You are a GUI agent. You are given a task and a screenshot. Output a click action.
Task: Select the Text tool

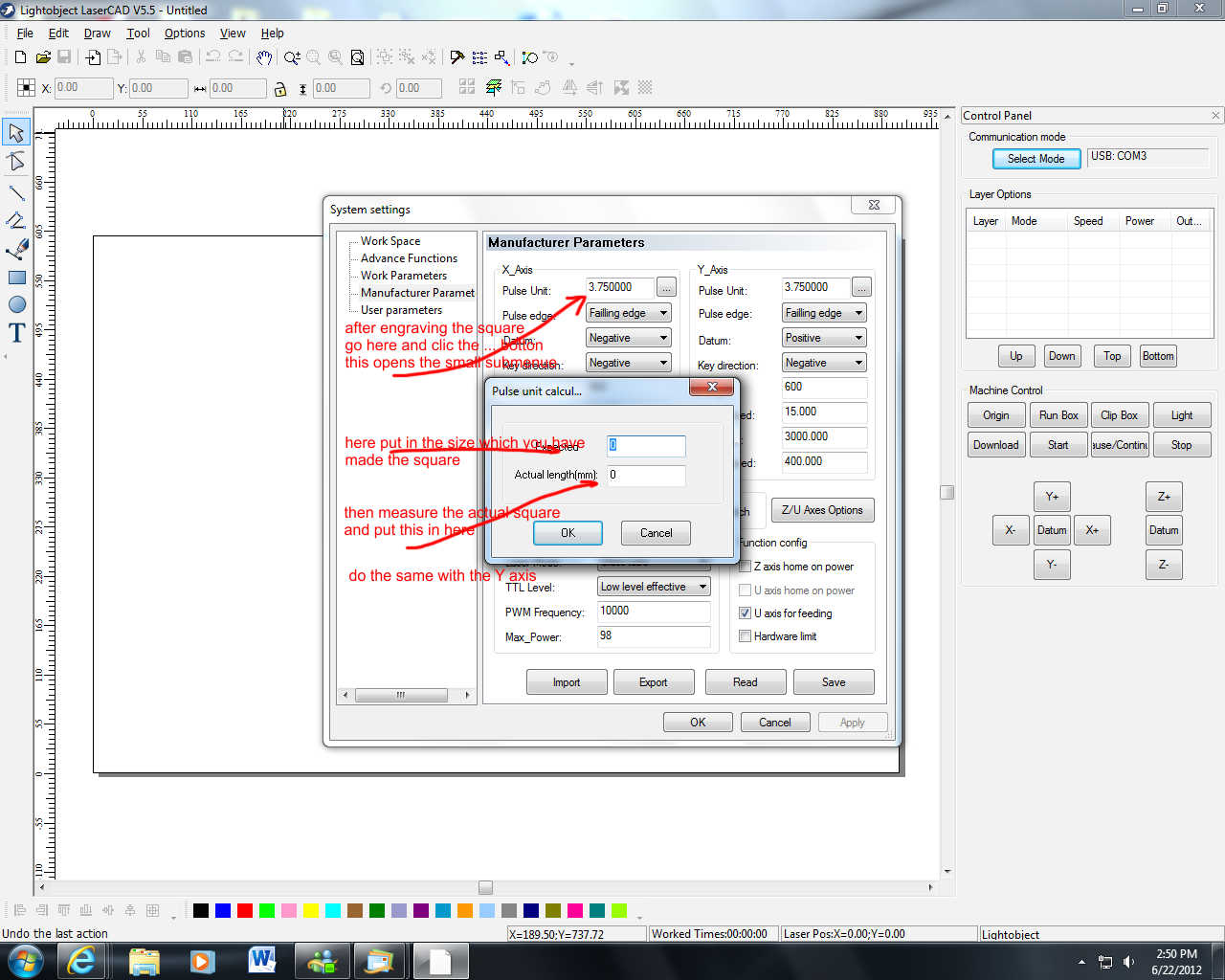(16, 333)
